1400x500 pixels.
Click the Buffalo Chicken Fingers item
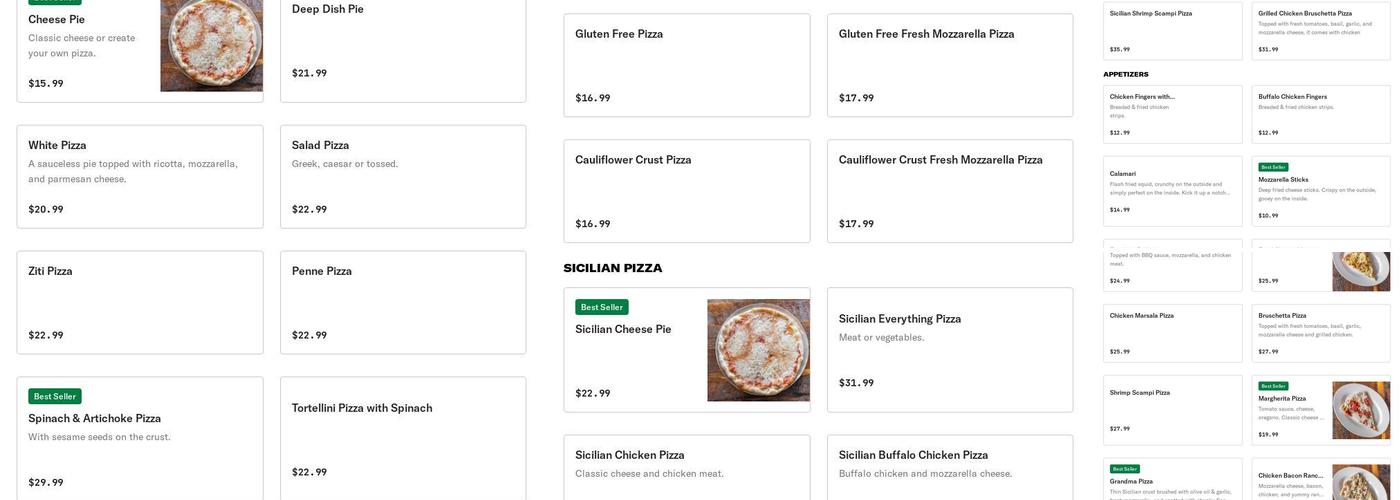click(1320, 113)
